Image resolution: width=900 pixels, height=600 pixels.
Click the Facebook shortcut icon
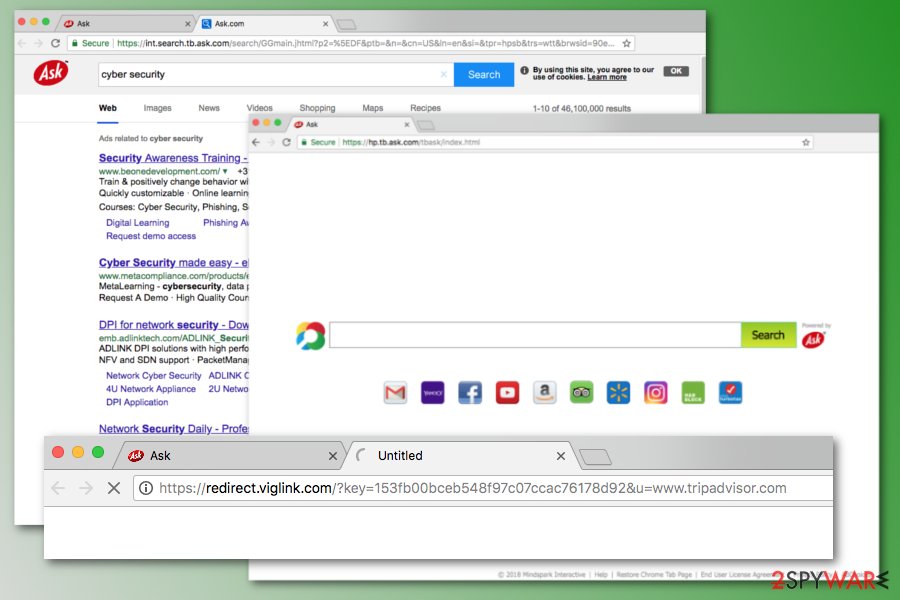[470, 393]
